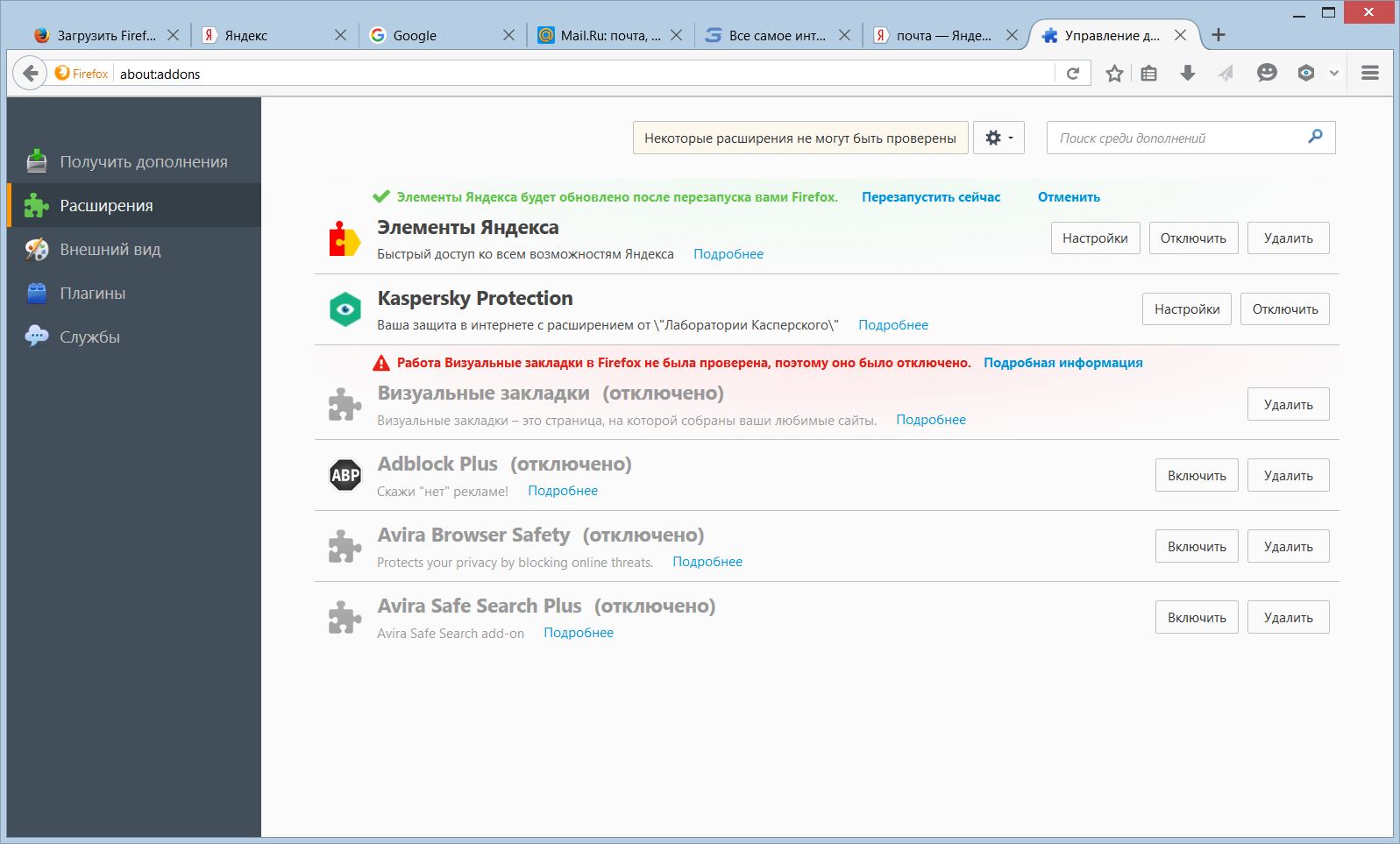
Task: Enable Avira Safe Search Plus via Включить
Action: click(1197, 617)
